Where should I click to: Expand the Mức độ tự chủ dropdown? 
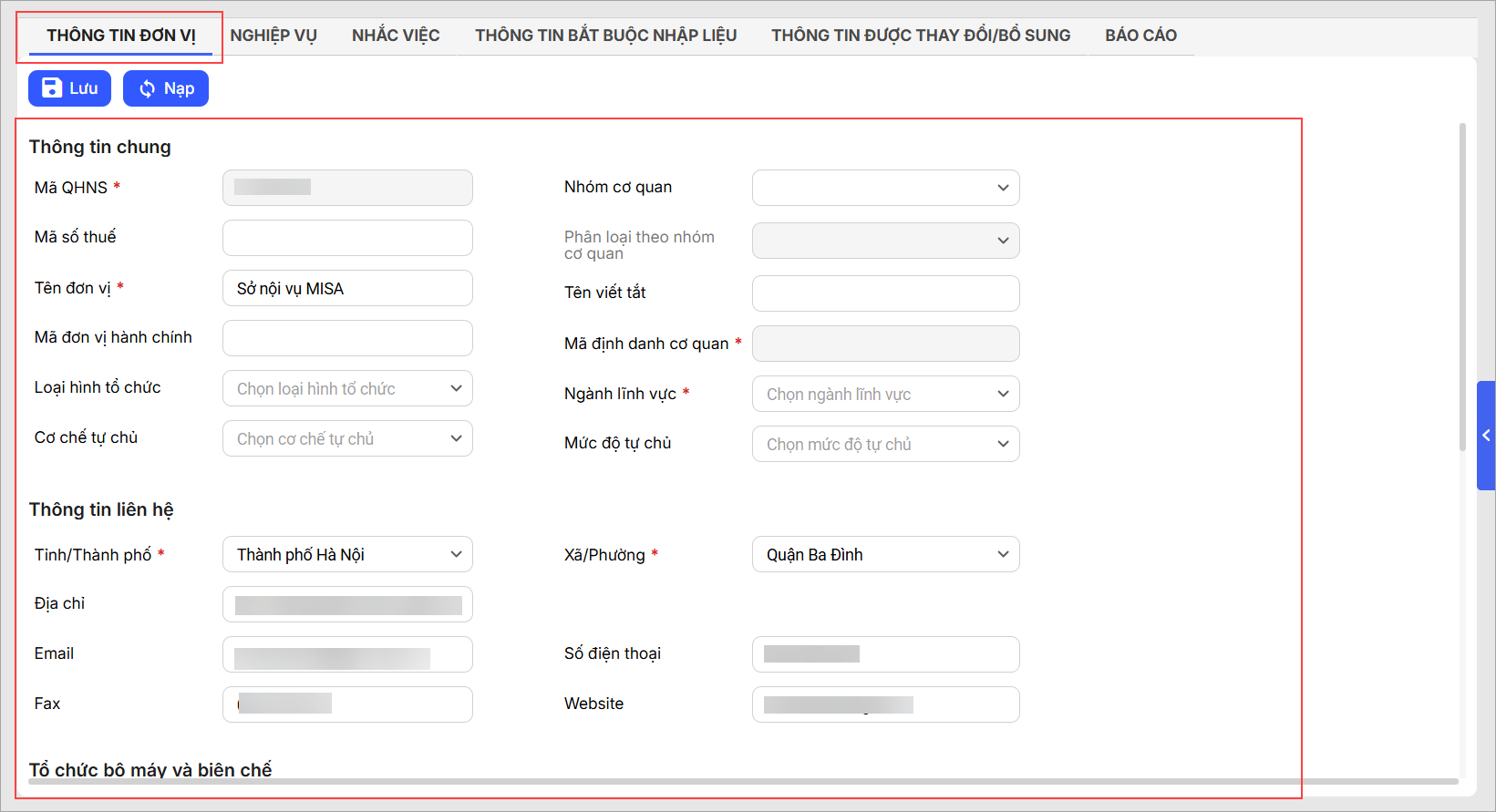pos(885,444)
